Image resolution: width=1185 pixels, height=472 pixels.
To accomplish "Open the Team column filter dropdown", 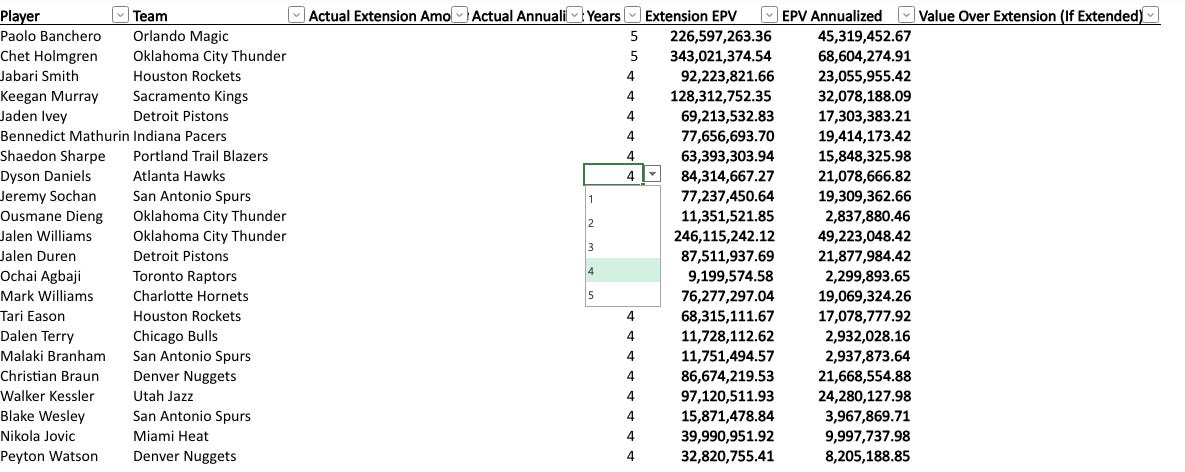I will (x=296, y=15).
